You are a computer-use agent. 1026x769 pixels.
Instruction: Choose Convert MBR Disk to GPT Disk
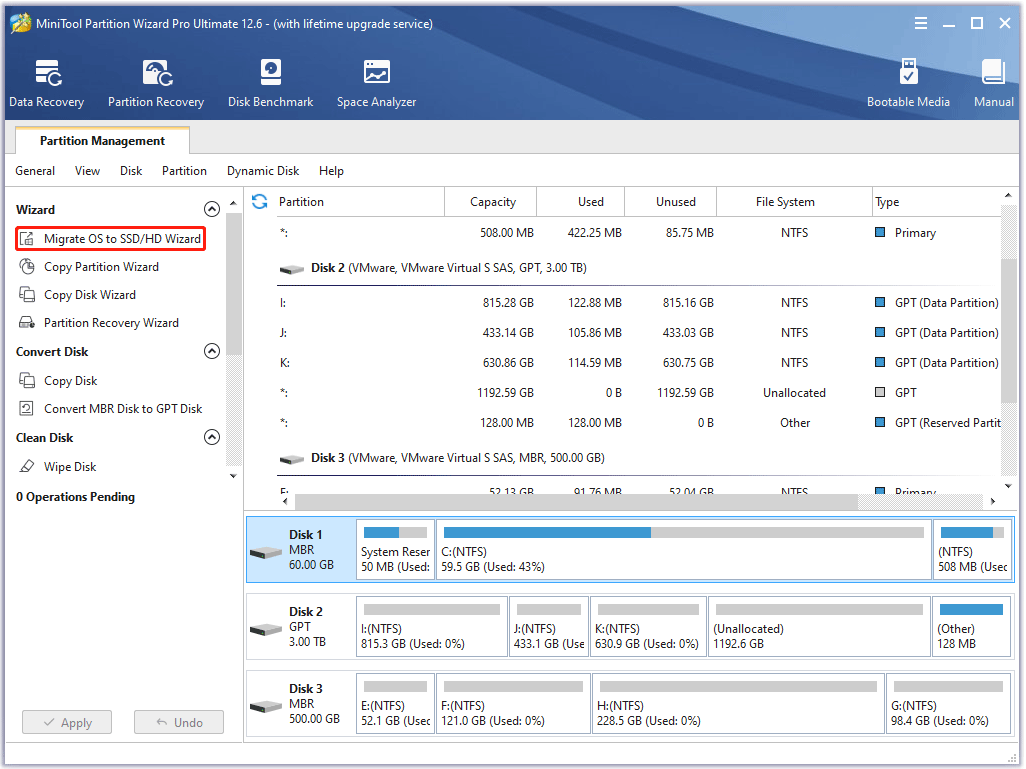tap(123, 408)
